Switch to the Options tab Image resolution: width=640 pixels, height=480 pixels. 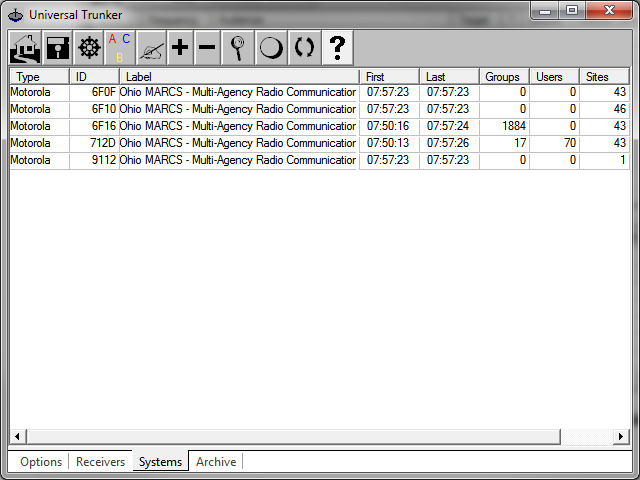pos(41,462)
